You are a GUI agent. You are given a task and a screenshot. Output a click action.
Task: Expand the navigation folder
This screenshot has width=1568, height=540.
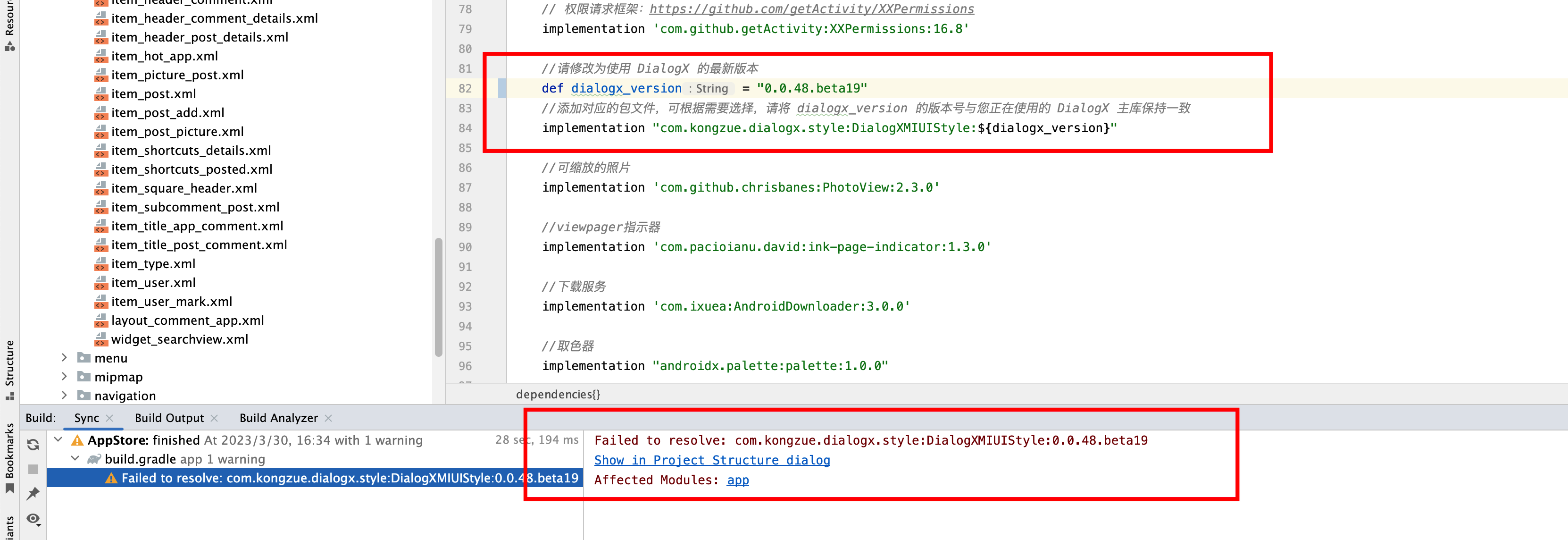(x=65, y=396)
